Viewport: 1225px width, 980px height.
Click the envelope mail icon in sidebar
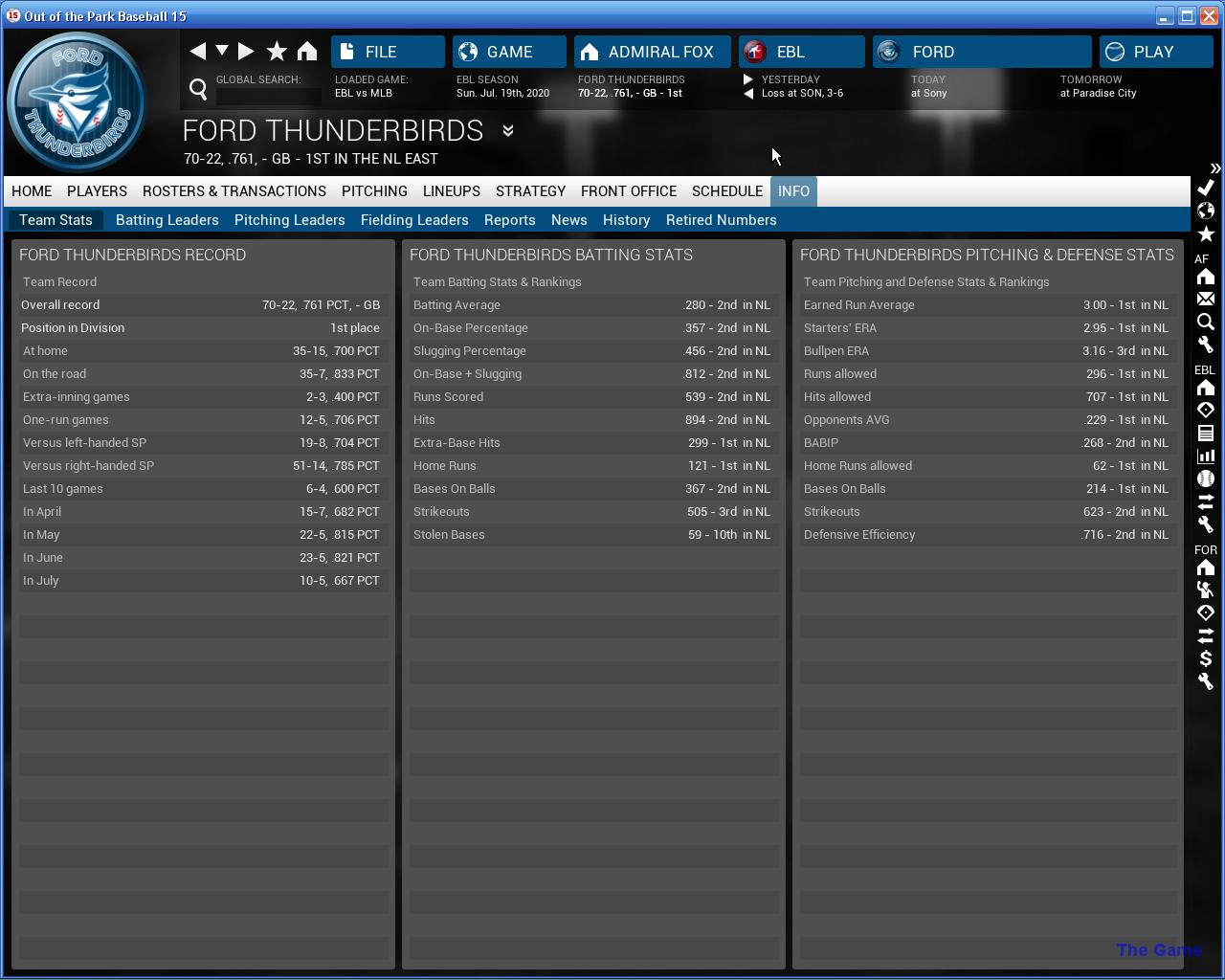click(1206, 300)
